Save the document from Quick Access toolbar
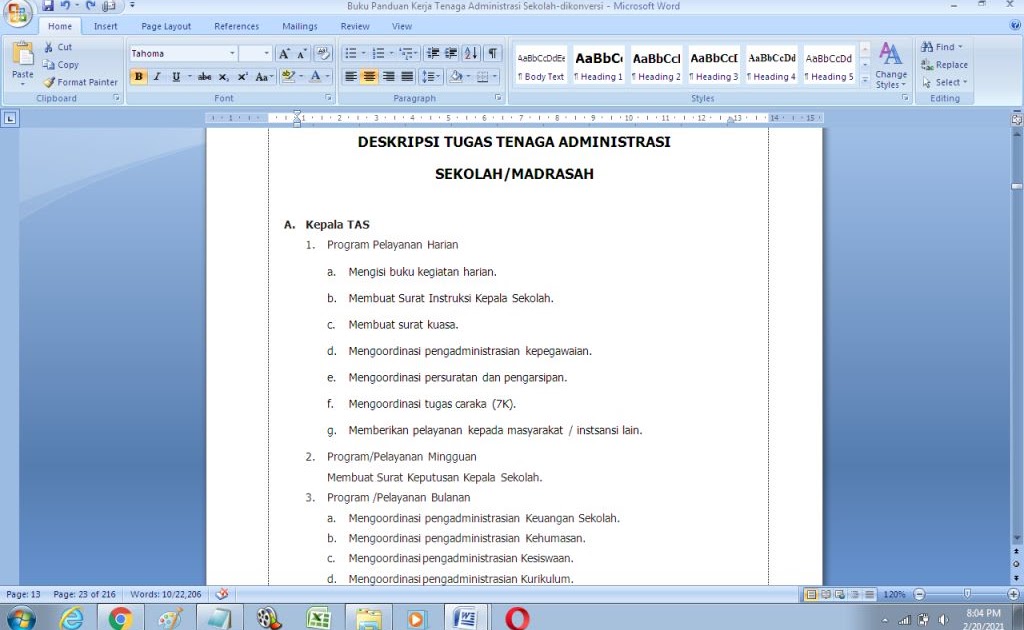 (x=48, y=6)
